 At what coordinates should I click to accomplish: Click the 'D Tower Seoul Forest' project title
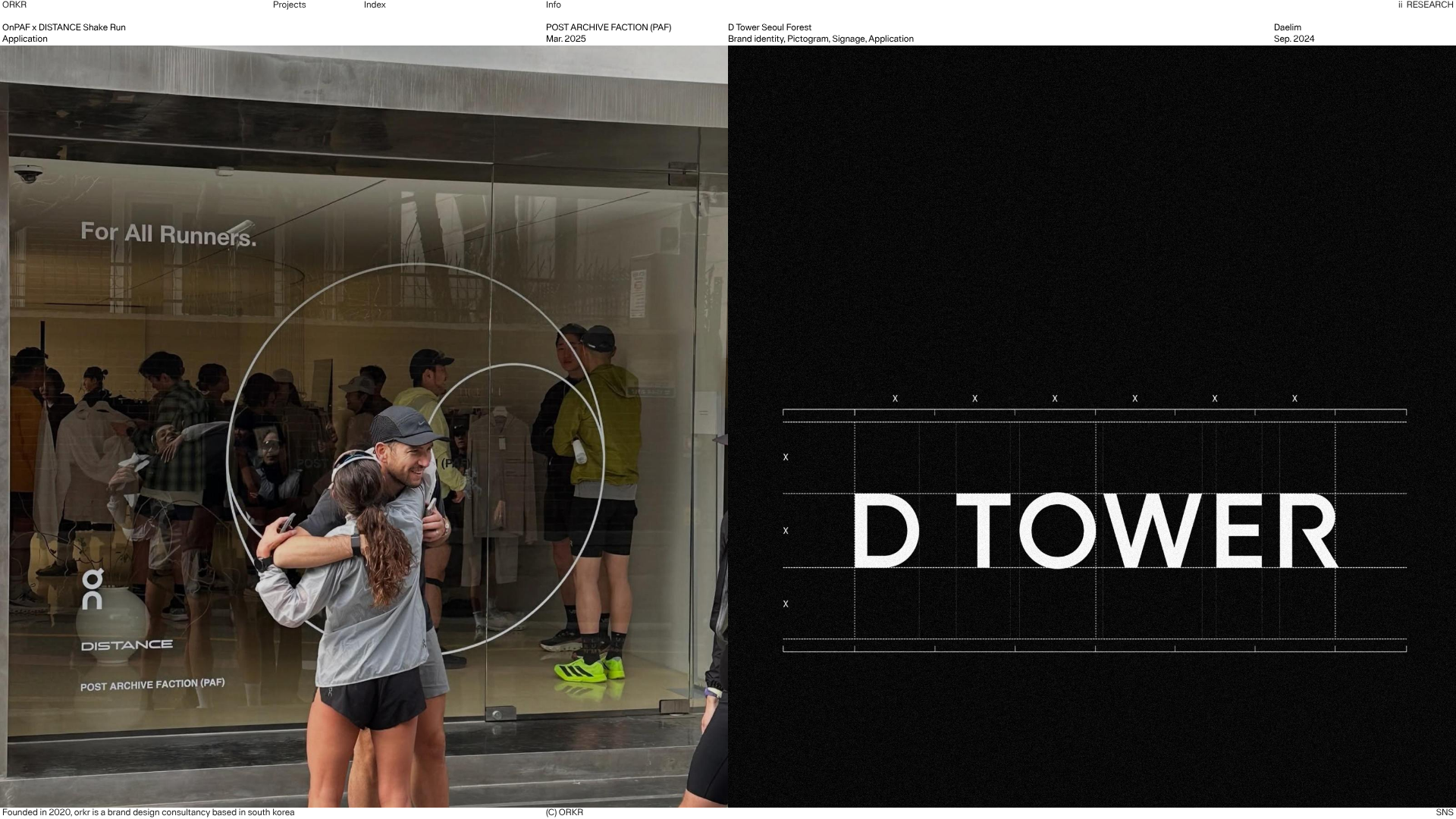pyautogui.click(x=770, y=27)
